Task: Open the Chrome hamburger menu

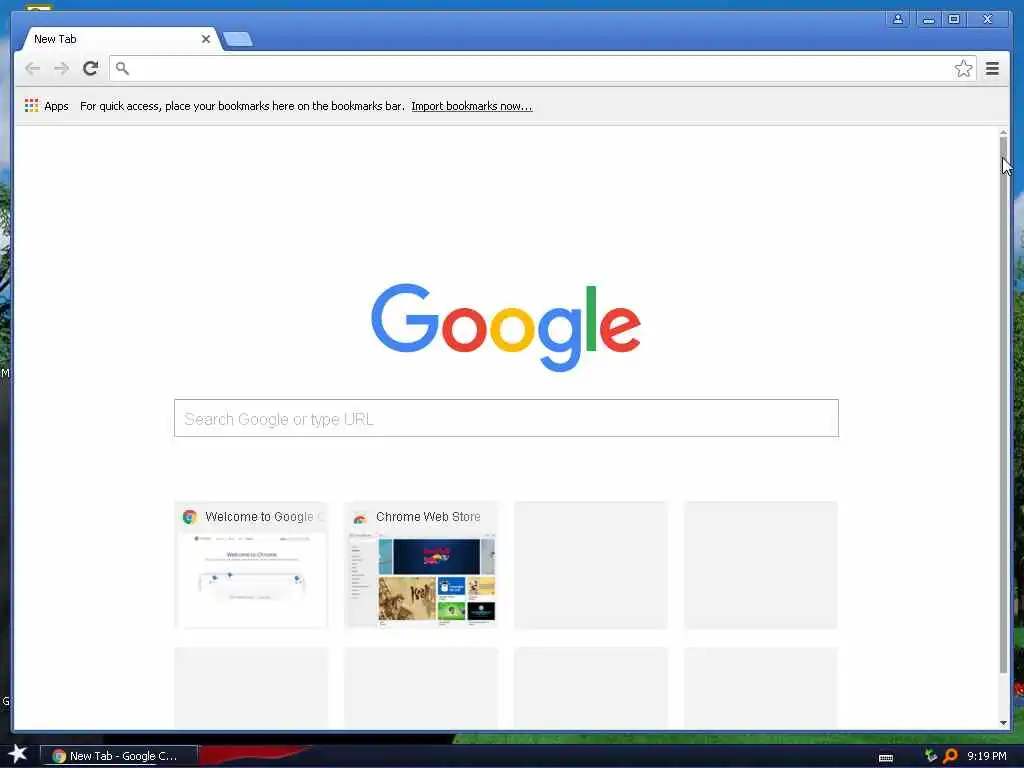Action: point(992,68)
